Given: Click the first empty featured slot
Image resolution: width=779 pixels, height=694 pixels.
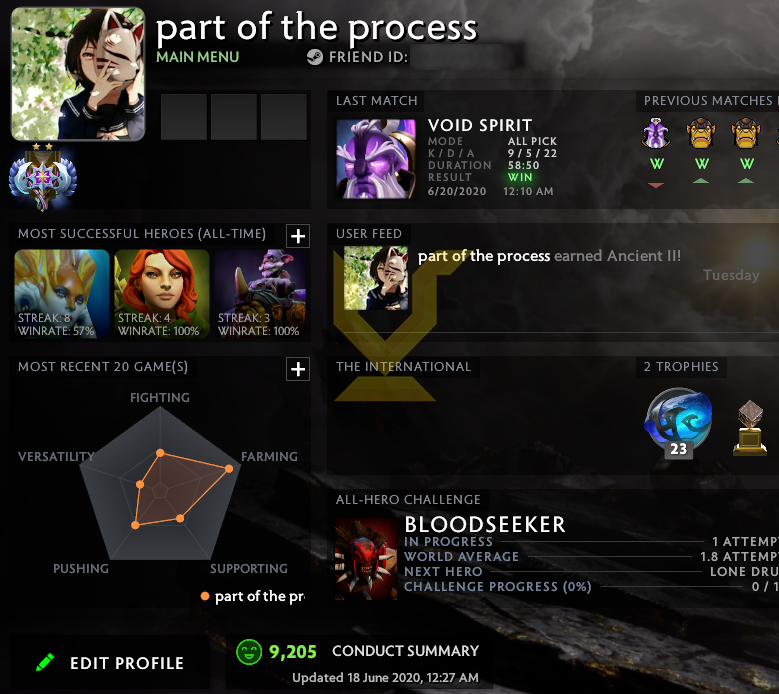Looking at the screenshot, I should pyautogui.click(x=184, y=117).
